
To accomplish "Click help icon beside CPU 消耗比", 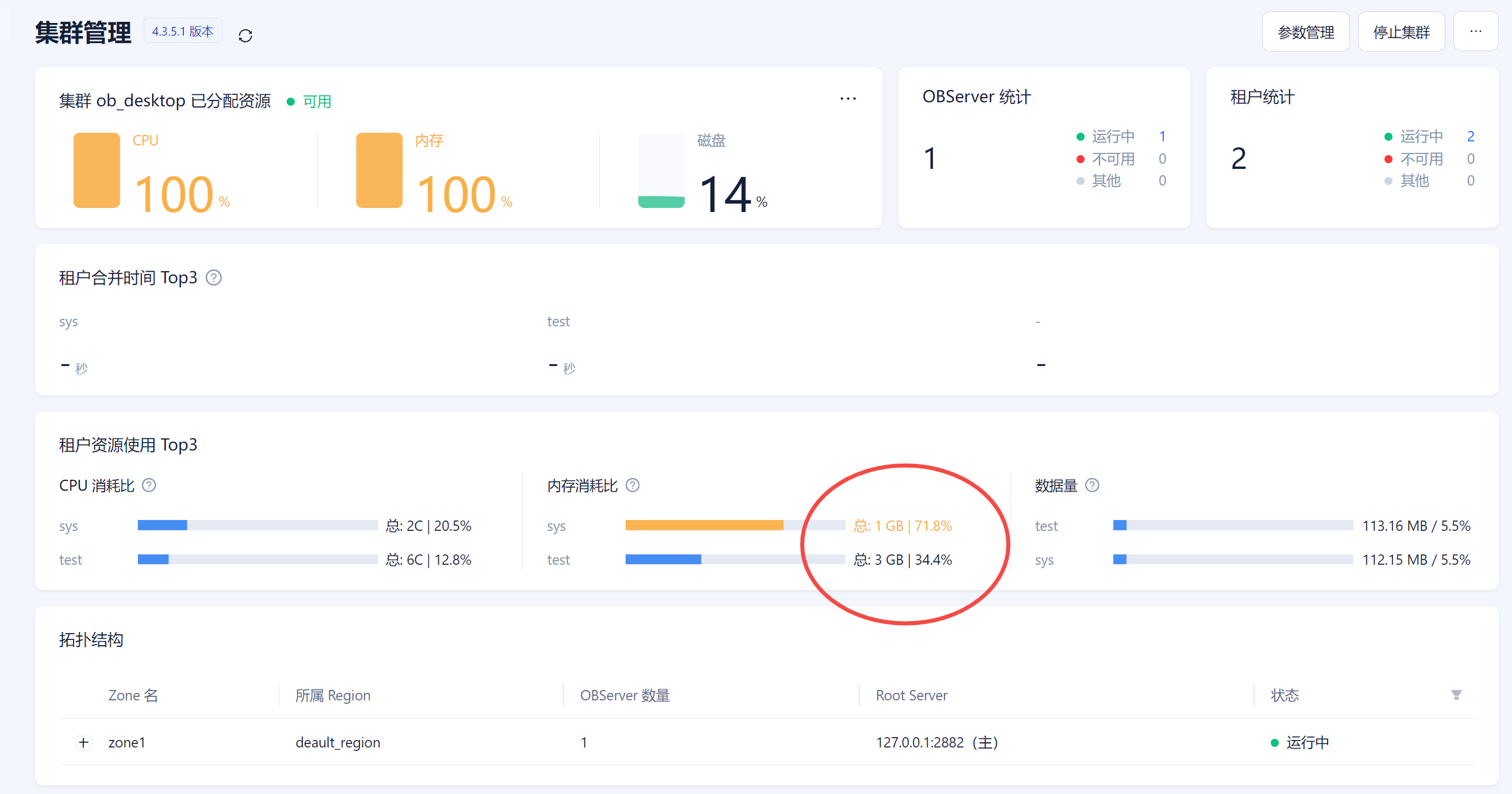I will (x=149, y=485).
